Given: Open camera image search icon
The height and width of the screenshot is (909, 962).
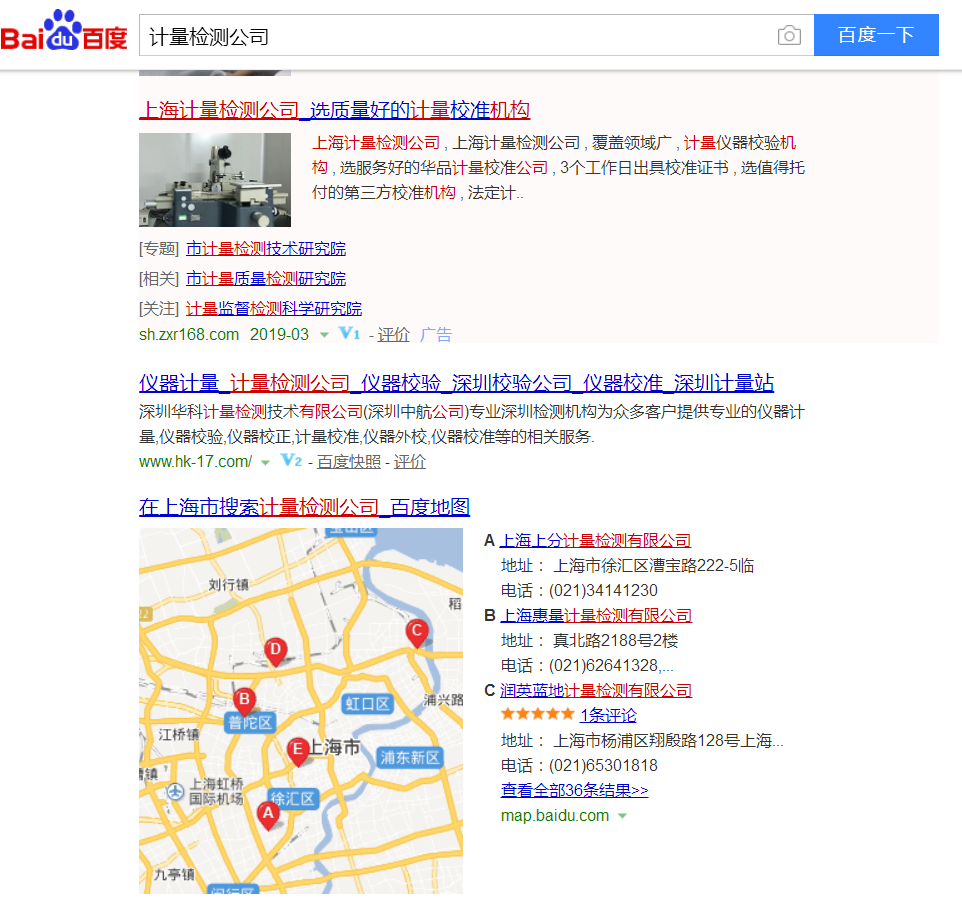Looking at the screenshot, I should coord(789,36).
